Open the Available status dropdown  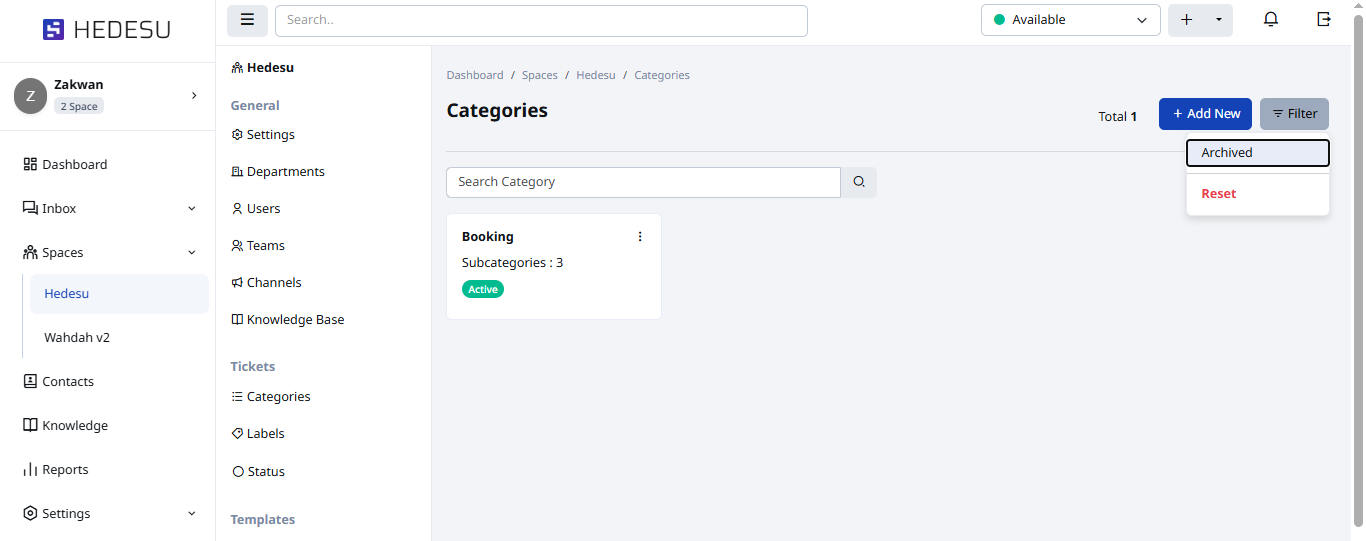pos(1070,20)
